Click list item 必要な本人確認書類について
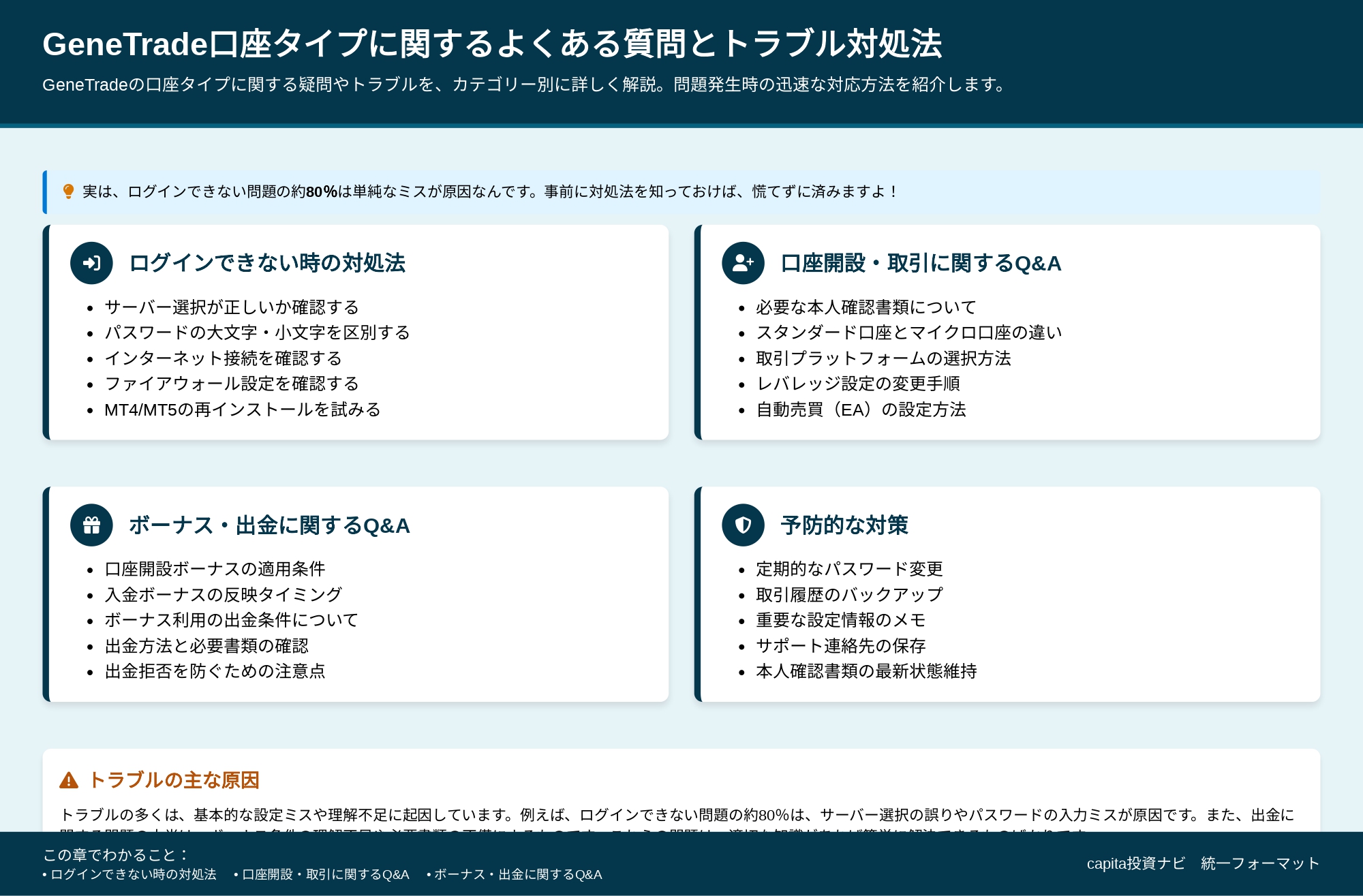Screen dimensions: 1363x896 tap(866, 307)
